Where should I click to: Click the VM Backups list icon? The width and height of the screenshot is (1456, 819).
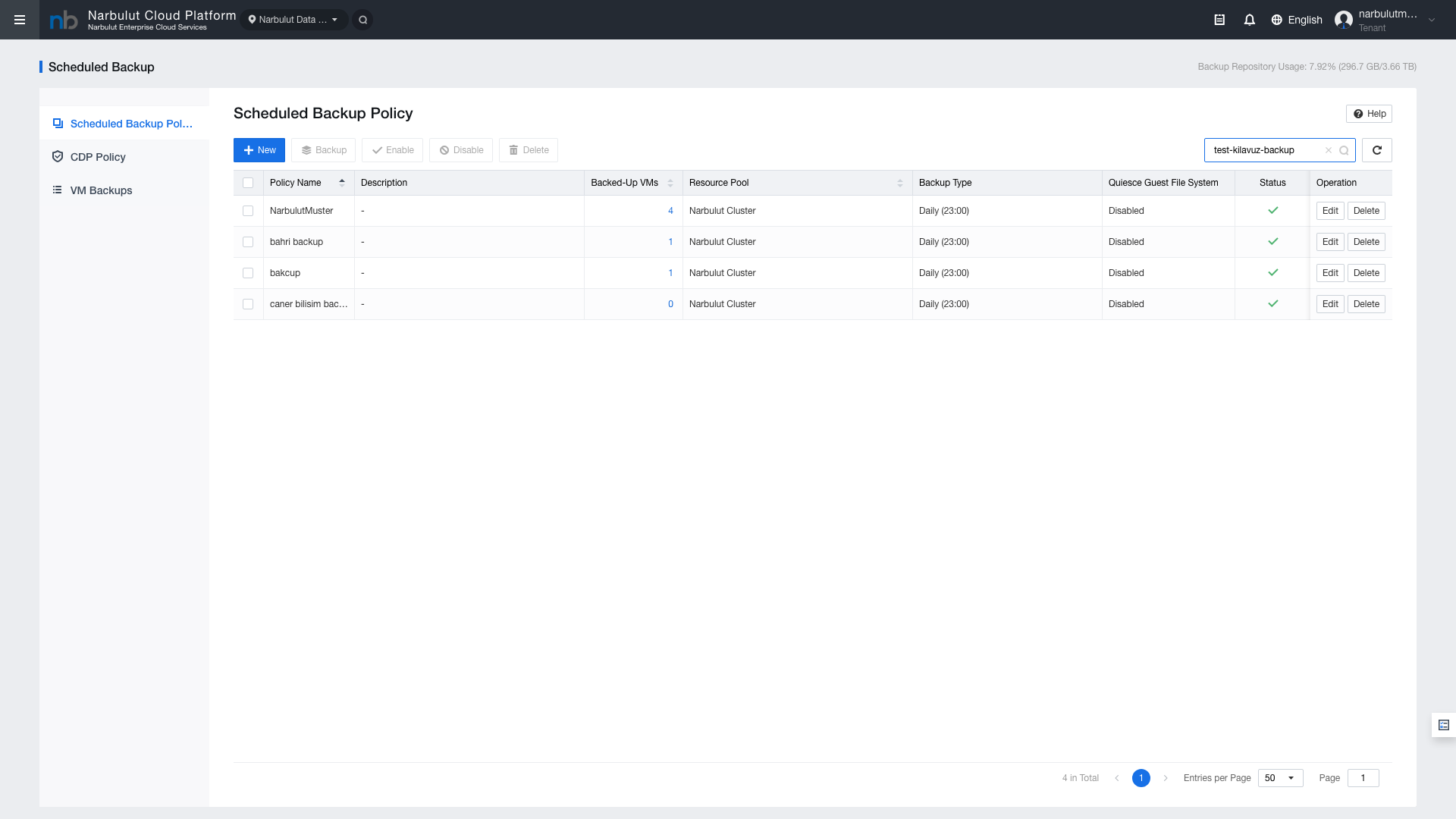58,190
